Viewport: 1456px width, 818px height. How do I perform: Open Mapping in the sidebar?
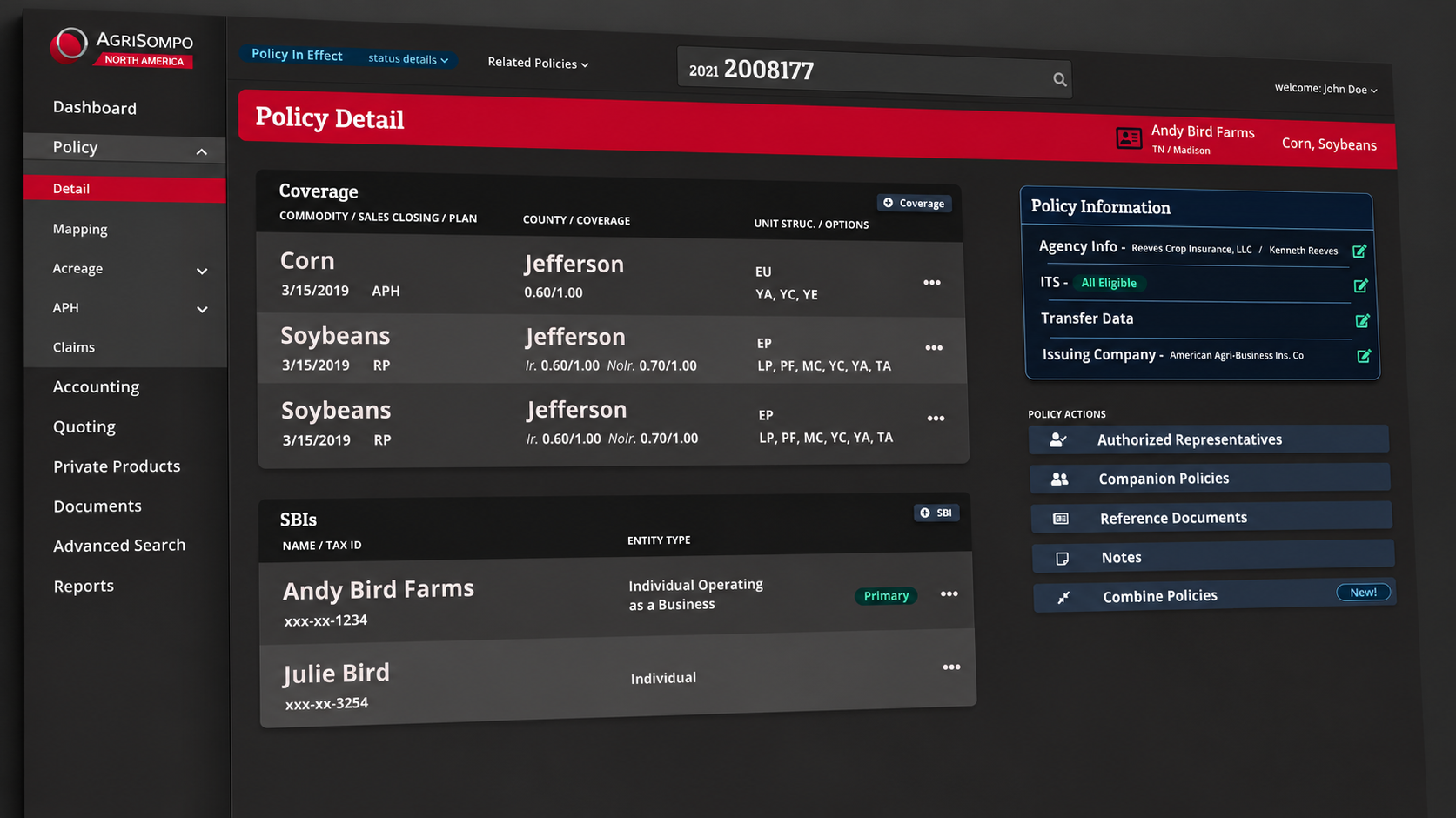click(80, 229)
